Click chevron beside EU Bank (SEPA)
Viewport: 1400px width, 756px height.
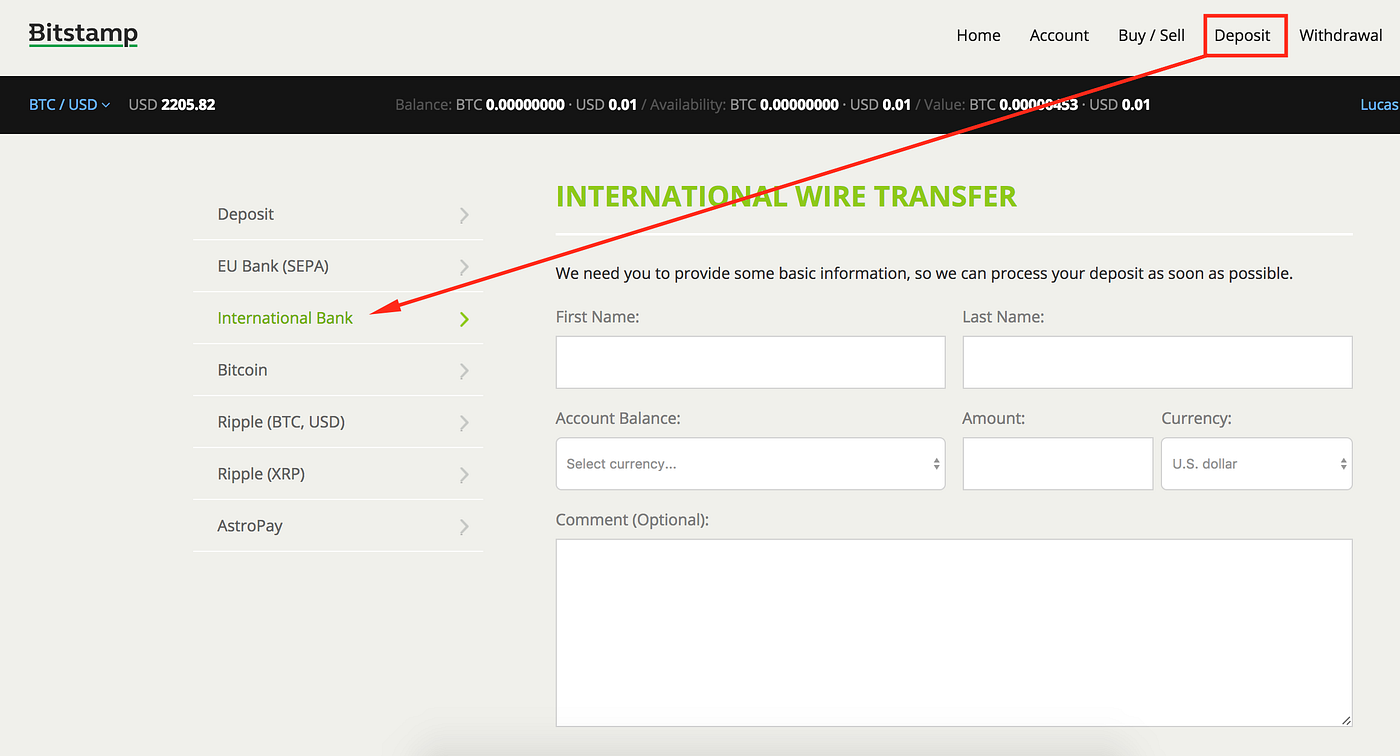point(464,267)
